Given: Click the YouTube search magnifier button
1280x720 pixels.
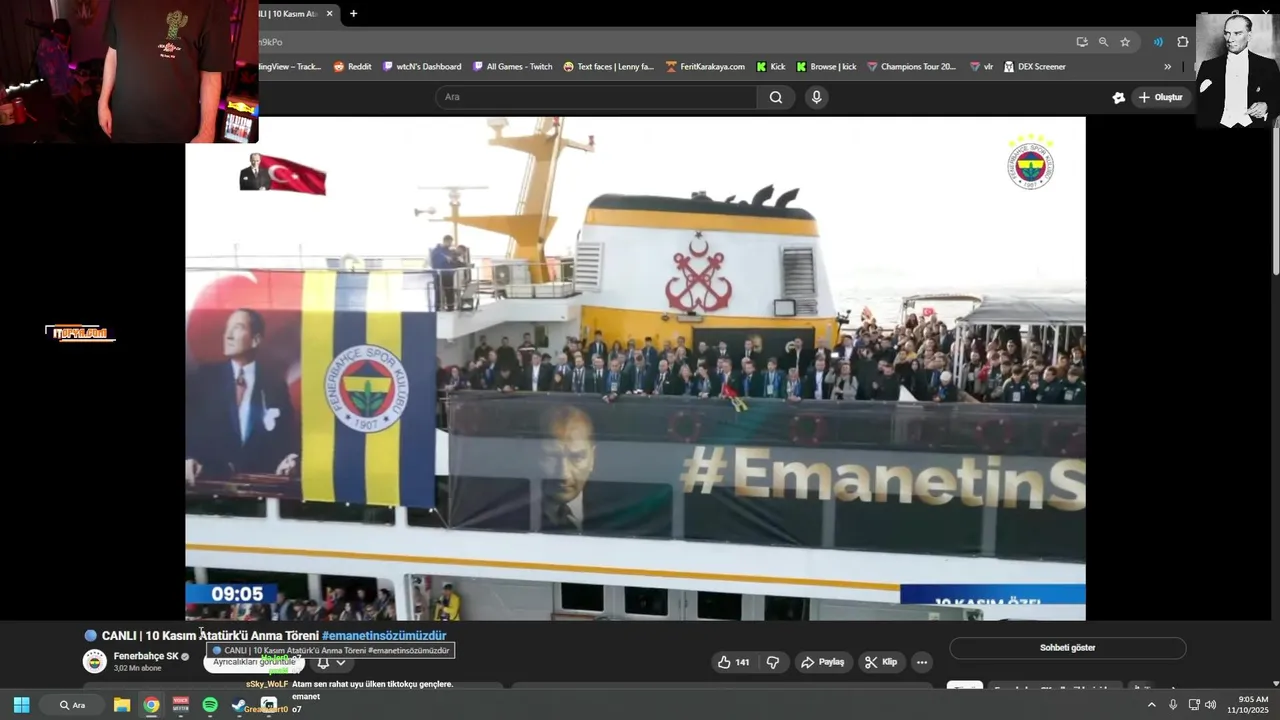Looking at the screenshot, I should [776, 97].
